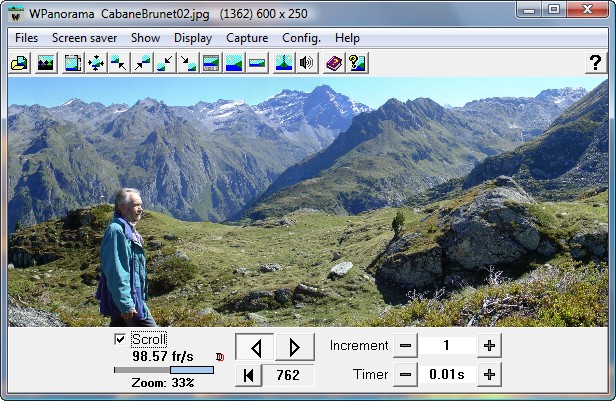The image size is (616, 401).
Task: Maximize the WPanorama window
Action: pyautogui.click(x=554, y=9)
